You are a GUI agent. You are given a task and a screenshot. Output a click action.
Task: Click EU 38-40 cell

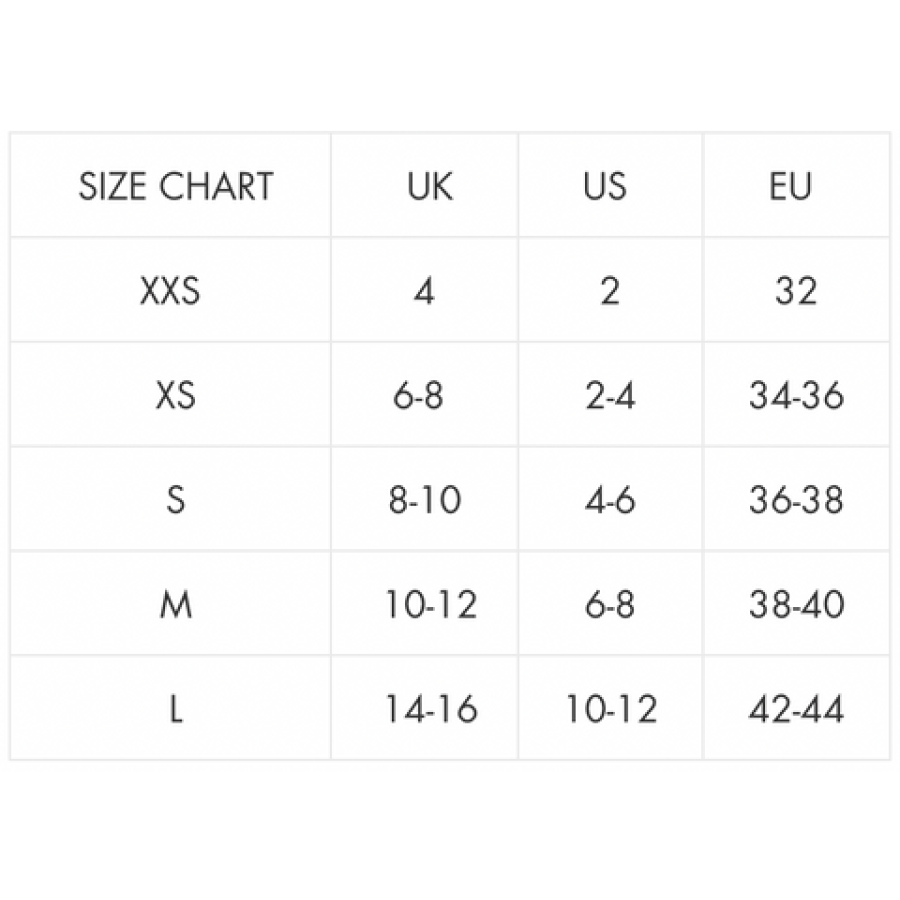796,605
